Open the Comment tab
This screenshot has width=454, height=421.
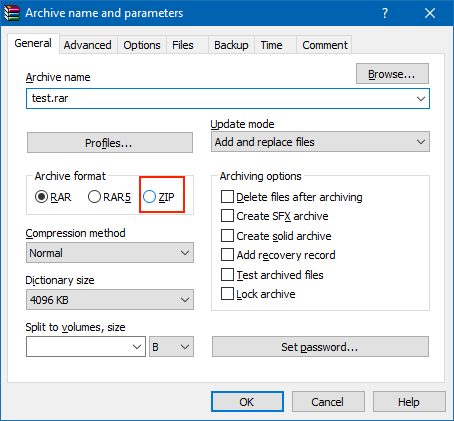(325, 45)
